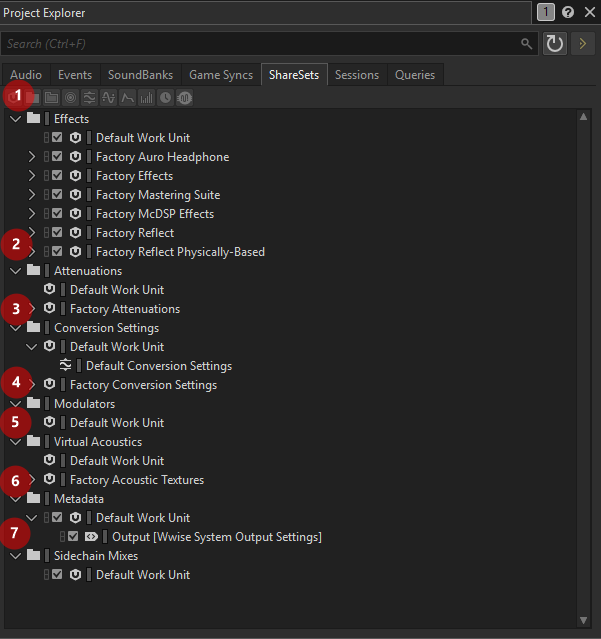
Task: Toggle the Factory McDSP Effects checkbox
Action: tap(57, 213)
